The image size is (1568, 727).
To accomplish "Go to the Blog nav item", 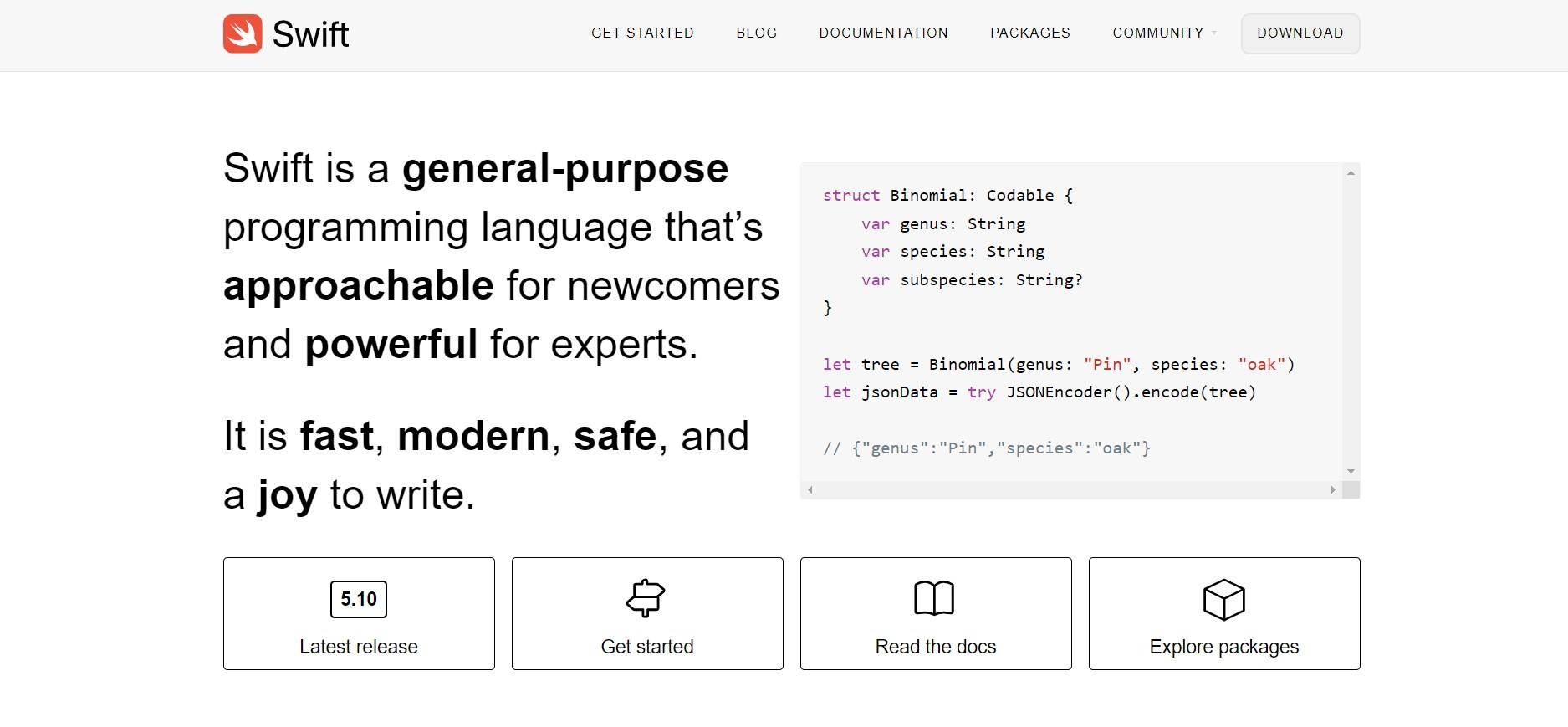I will pos(756,33).
